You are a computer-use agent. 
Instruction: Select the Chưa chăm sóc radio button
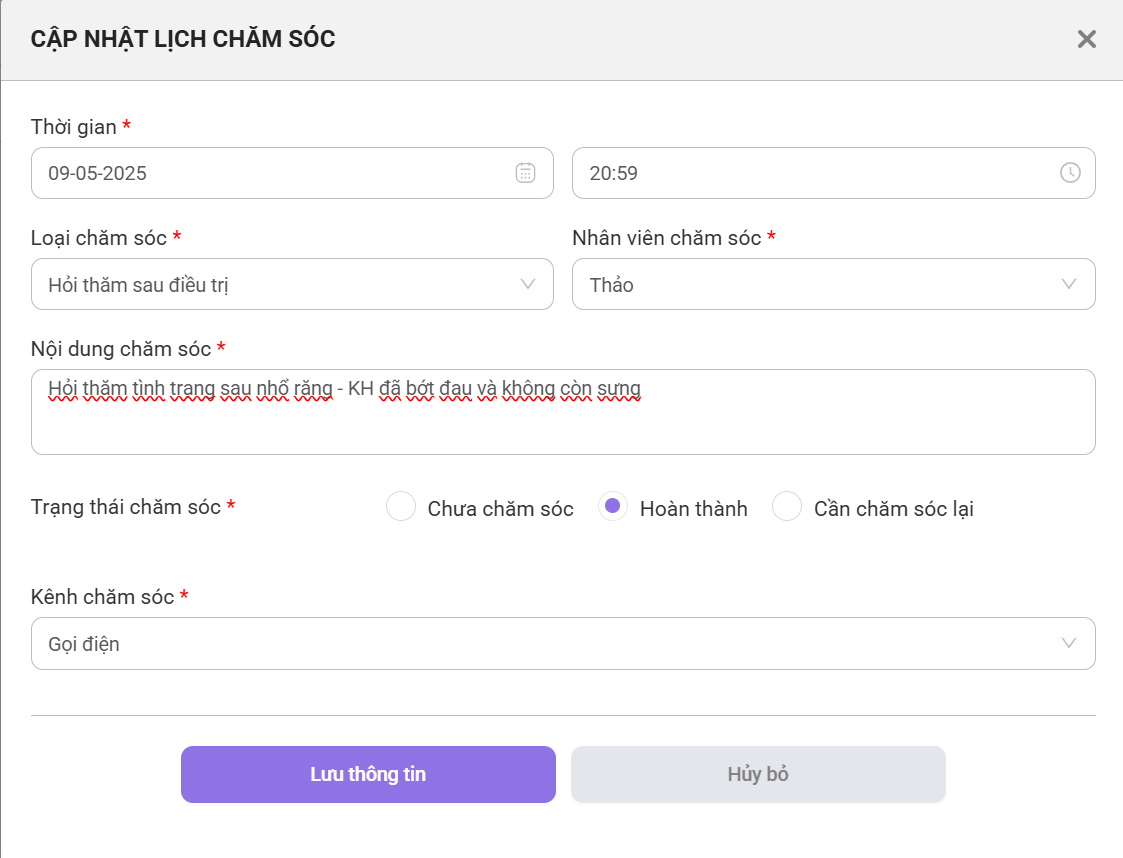pos(401,506)
